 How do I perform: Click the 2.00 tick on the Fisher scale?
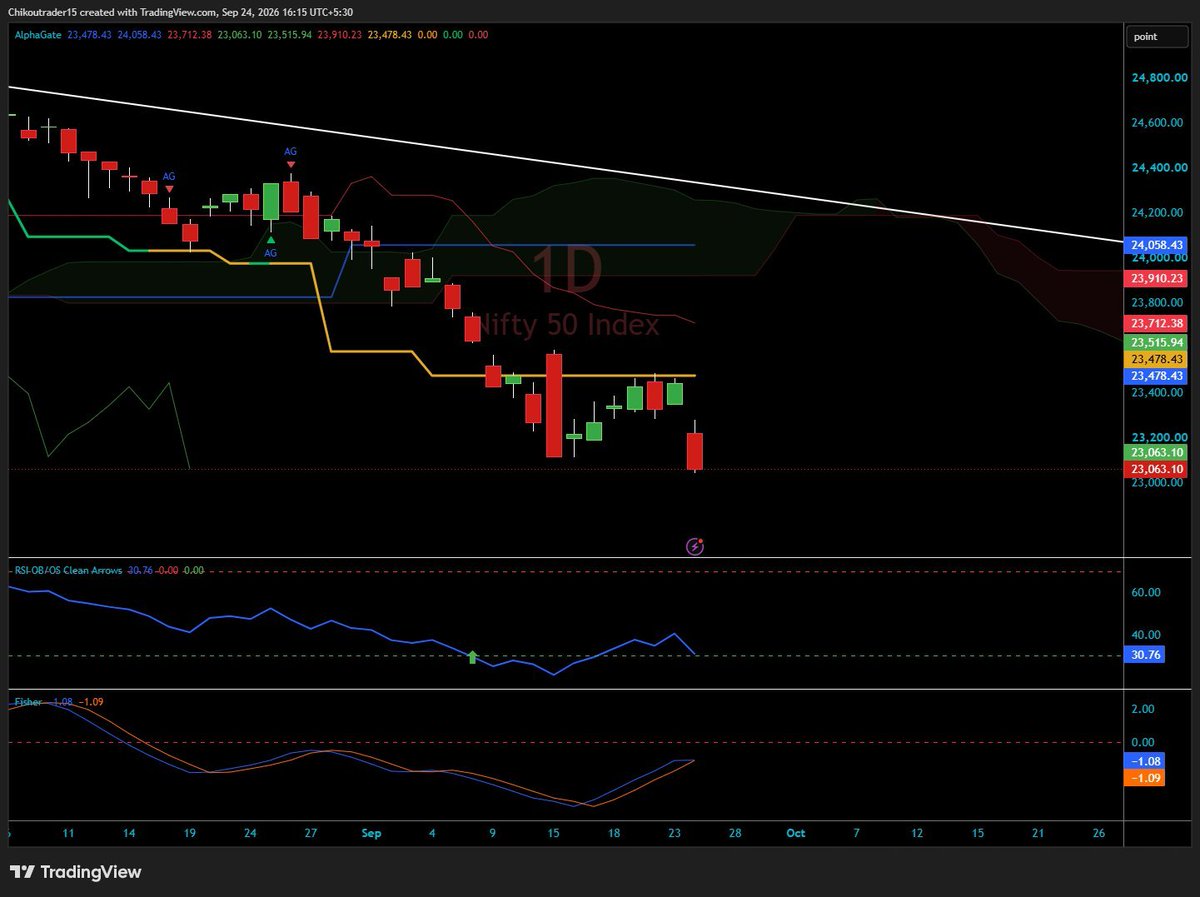coord(1142,709)
